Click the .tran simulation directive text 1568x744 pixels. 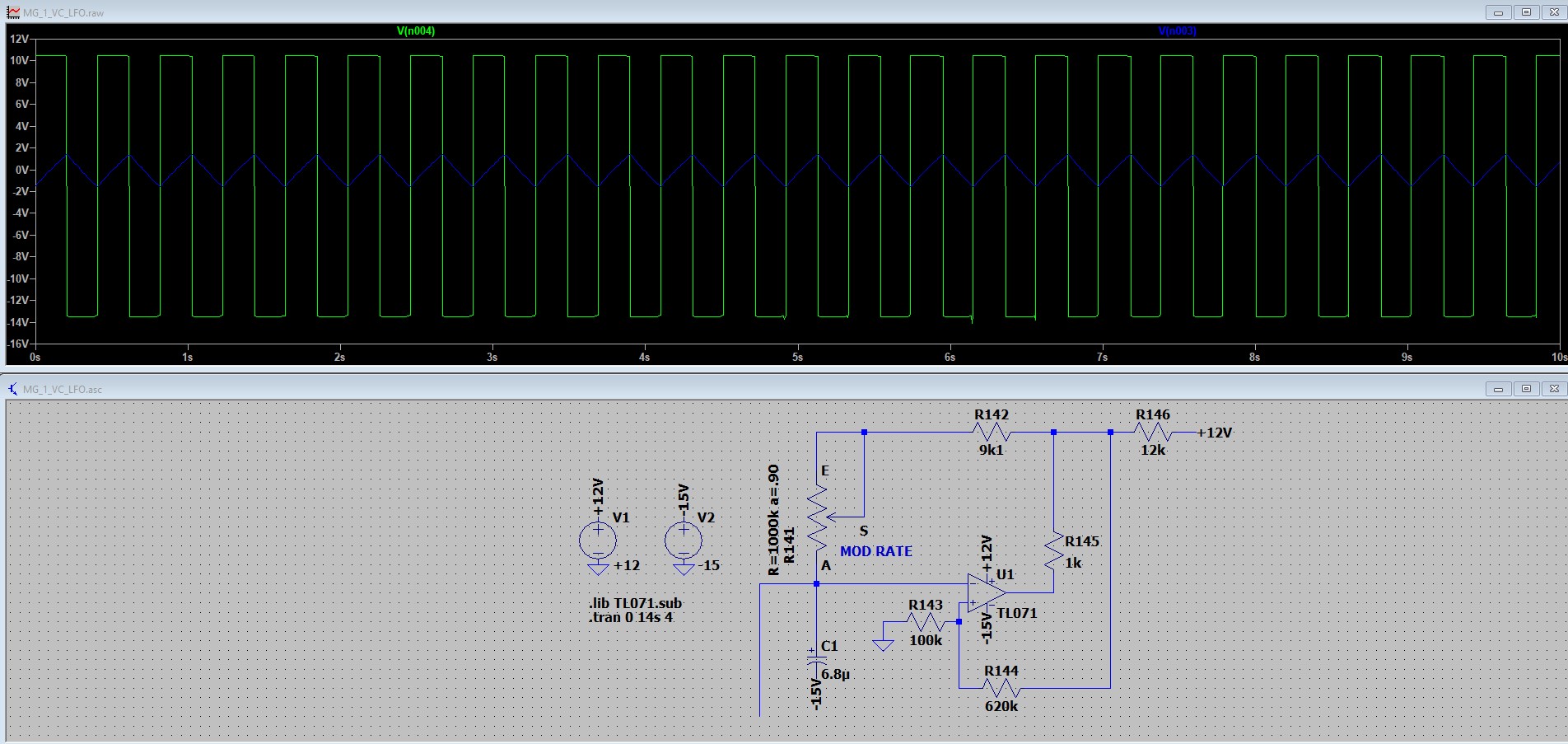pyautogui.click(x=631, y=618)
